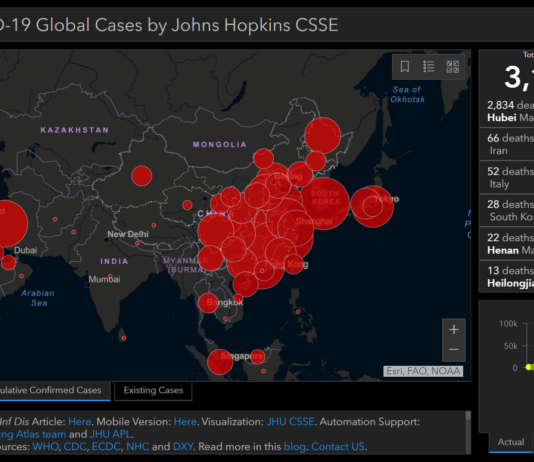The width and height of the screenshot is (534, 462).
Task: Select the Tokyo case circle on the map
Action: pos(372,206)
